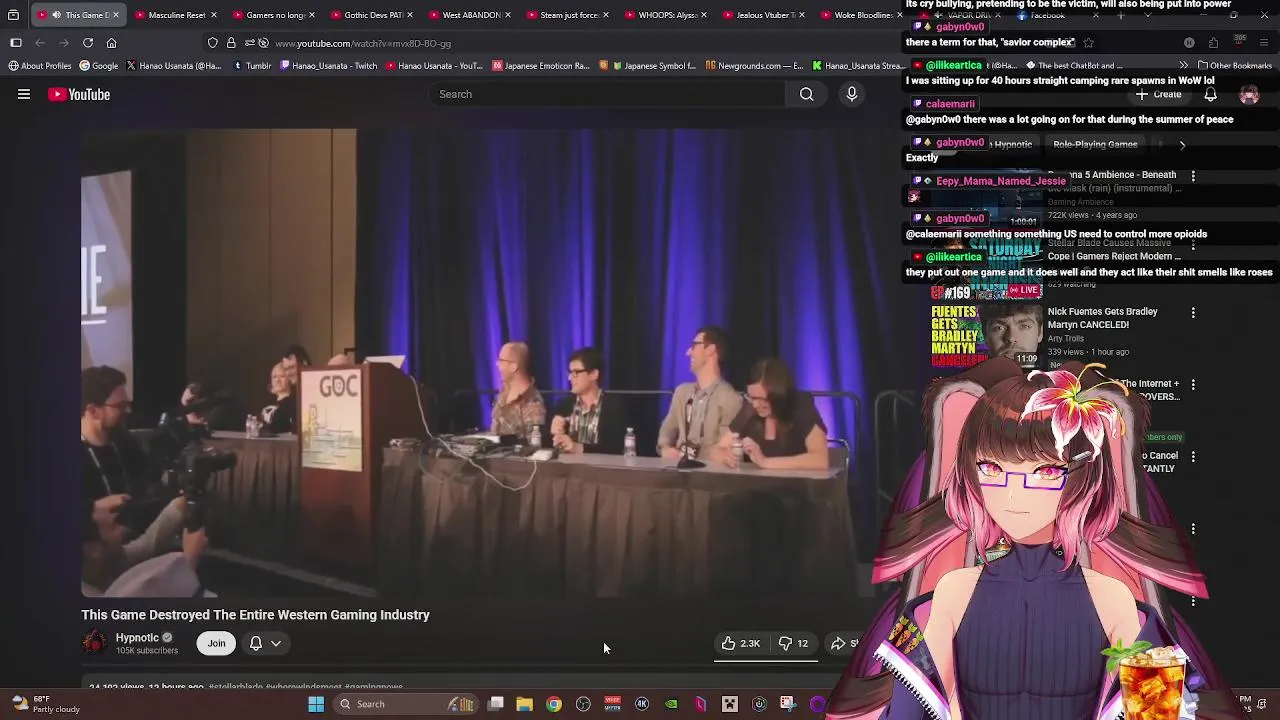Image resolution: width=1280 pixels, height=720 pixels.
Task: Open options for the Nick Fuentes video
Action: coord(1193,313)
